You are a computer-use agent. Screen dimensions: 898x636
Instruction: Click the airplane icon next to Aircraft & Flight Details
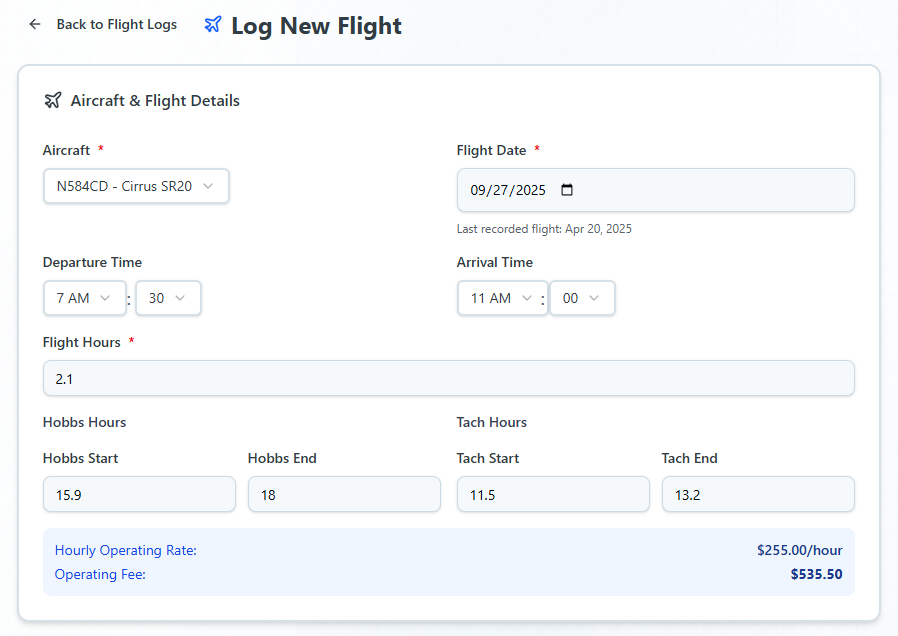(x=52, y=100)
